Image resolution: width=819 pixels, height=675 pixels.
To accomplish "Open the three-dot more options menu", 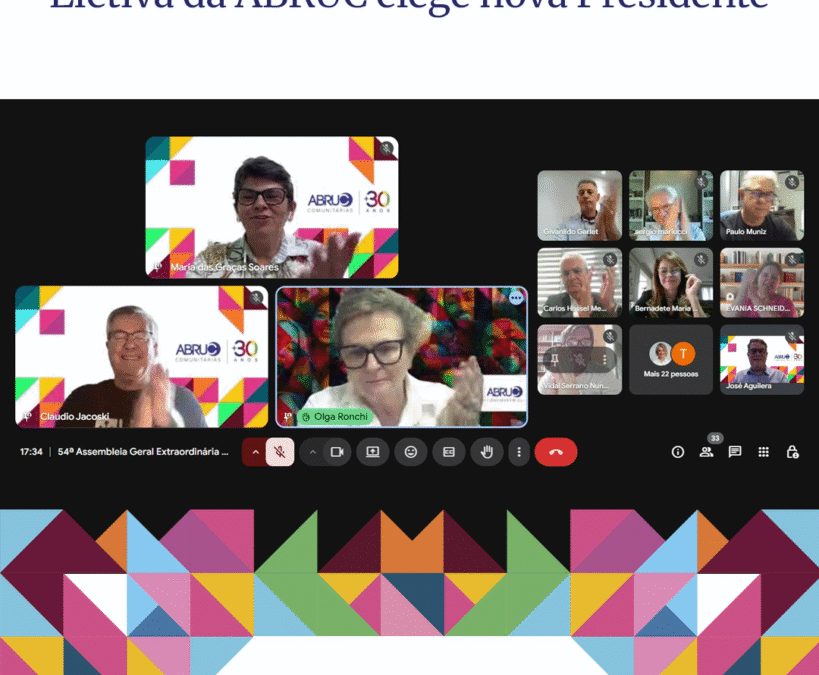I will click(518, 452).
